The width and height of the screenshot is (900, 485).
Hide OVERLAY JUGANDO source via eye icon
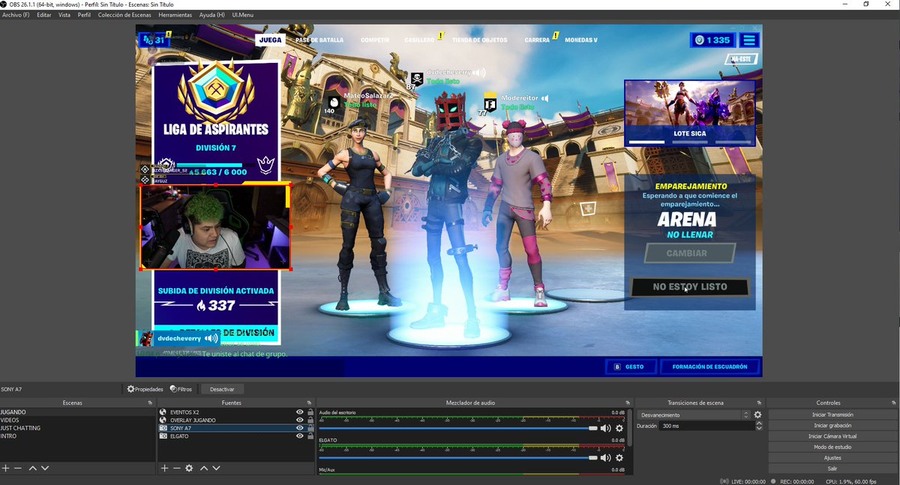[300, 420]
